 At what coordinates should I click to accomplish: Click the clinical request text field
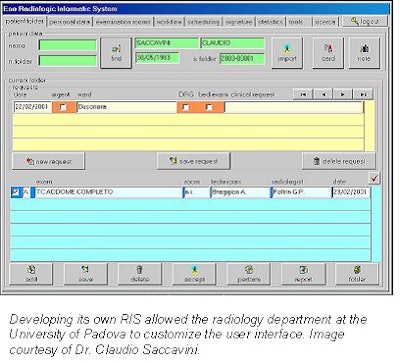(x=294, y=107)
